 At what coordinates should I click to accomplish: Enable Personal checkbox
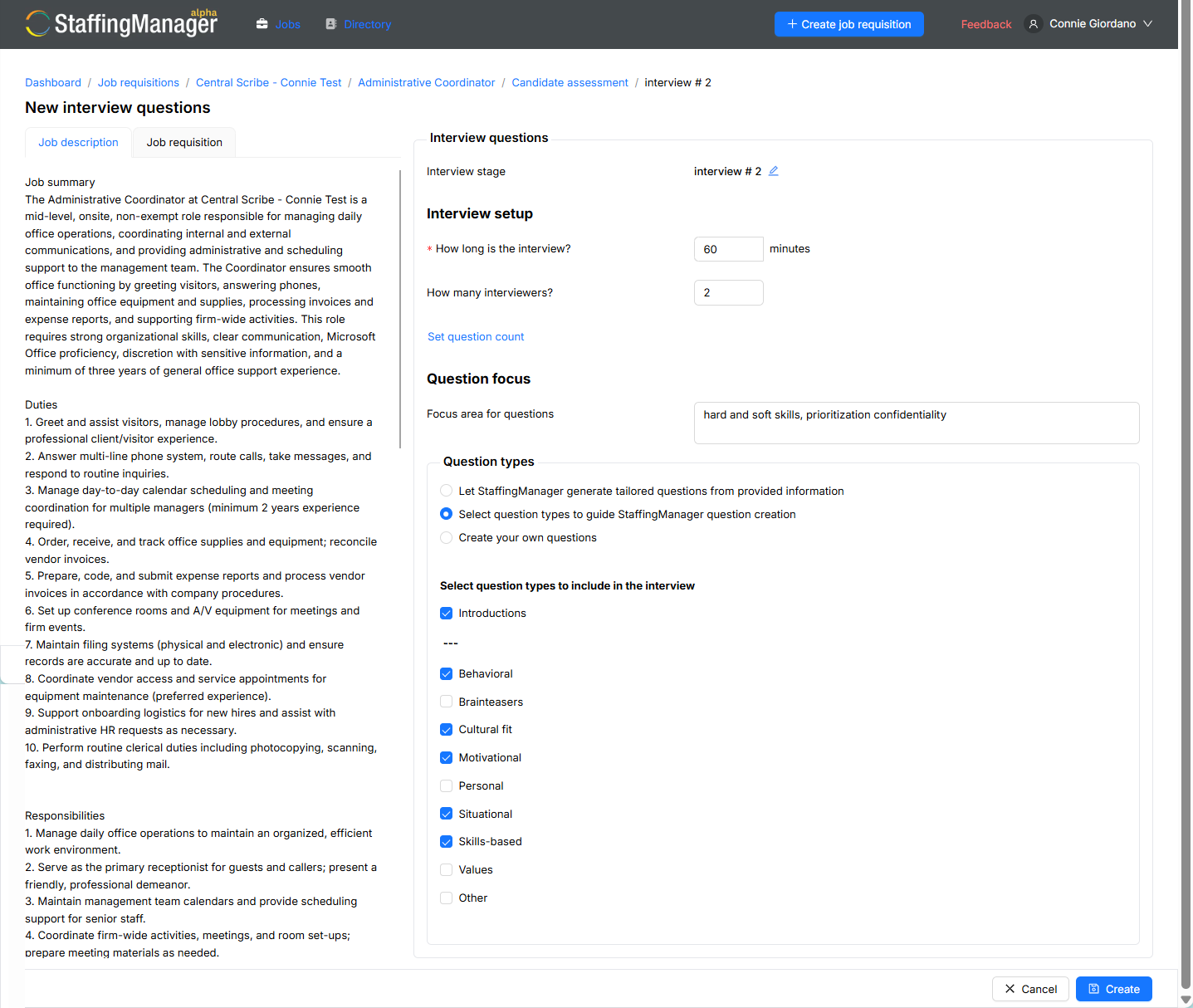(447, 785)
